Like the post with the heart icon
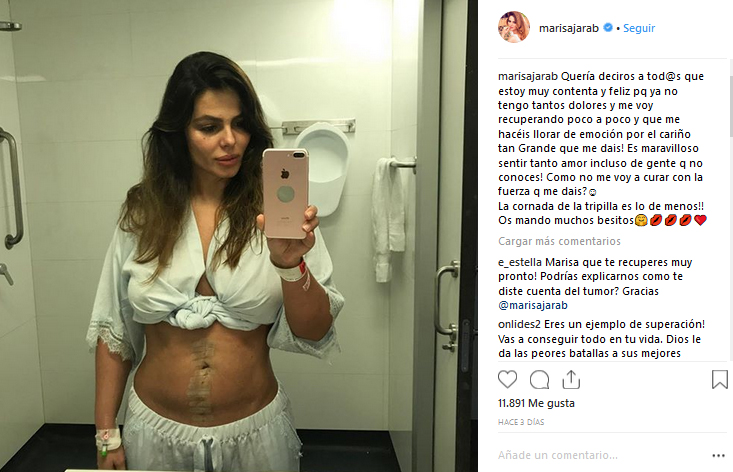The image size is (733, 472). pyautogui.click(x=507, y=379)
